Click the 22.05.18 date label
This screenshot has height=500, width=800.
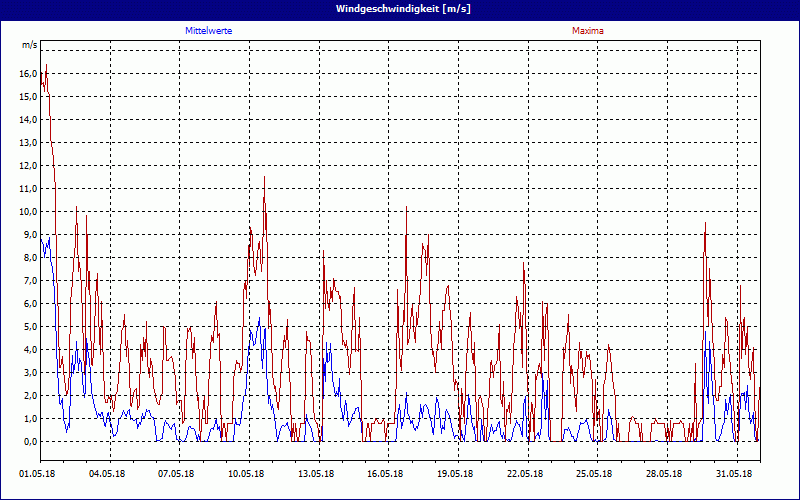coord(525,473)
